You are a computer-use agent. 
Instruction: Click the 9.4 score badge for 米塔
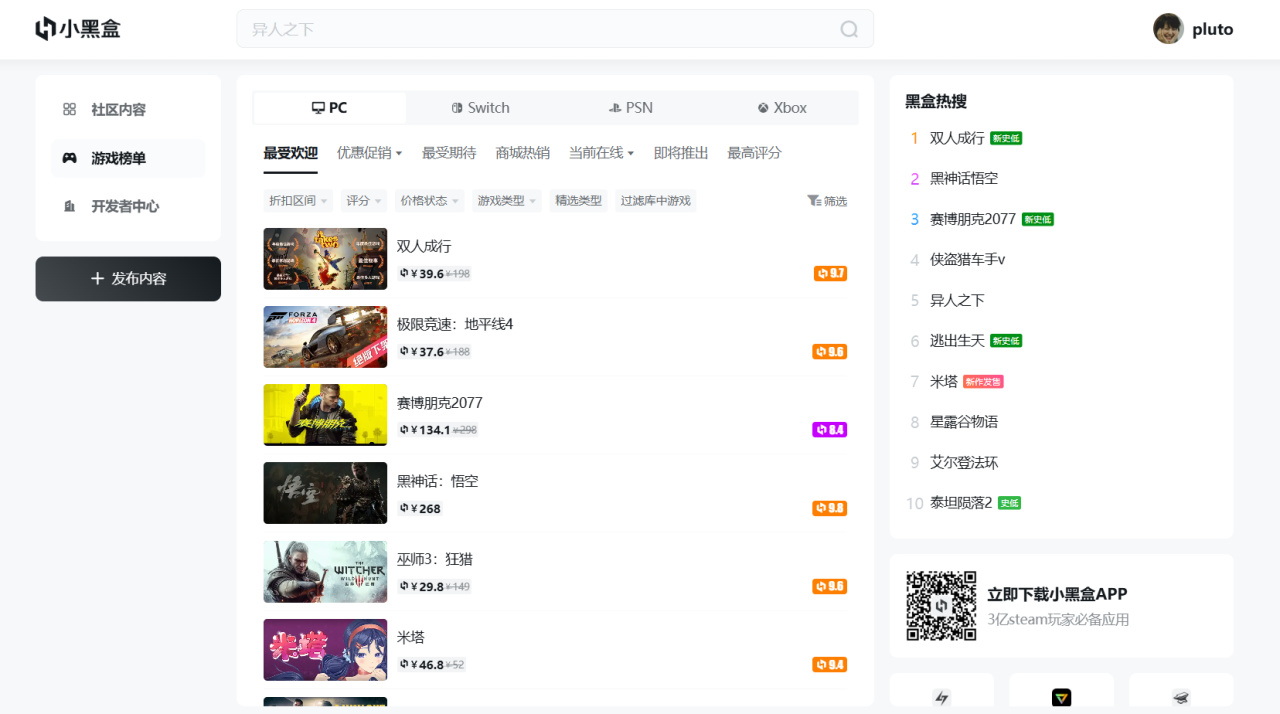point(830,665)
